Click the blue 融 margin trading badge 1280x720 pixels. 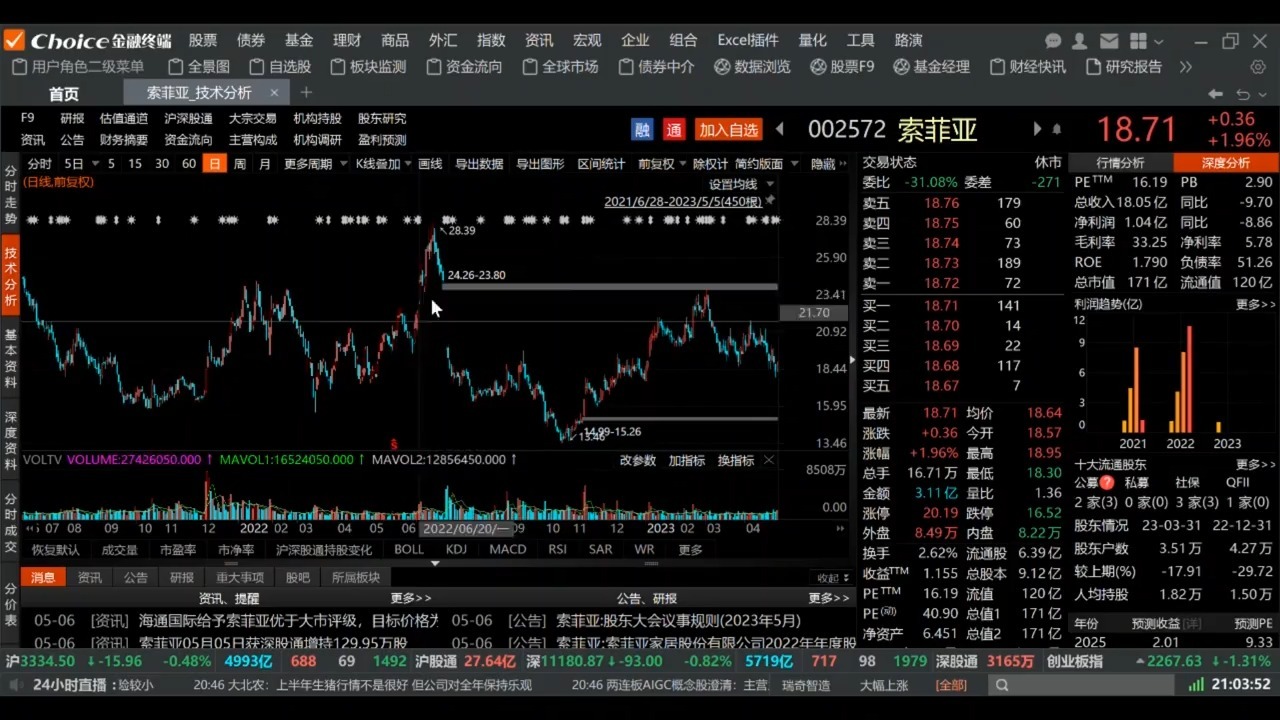click(x=642, y=130)
